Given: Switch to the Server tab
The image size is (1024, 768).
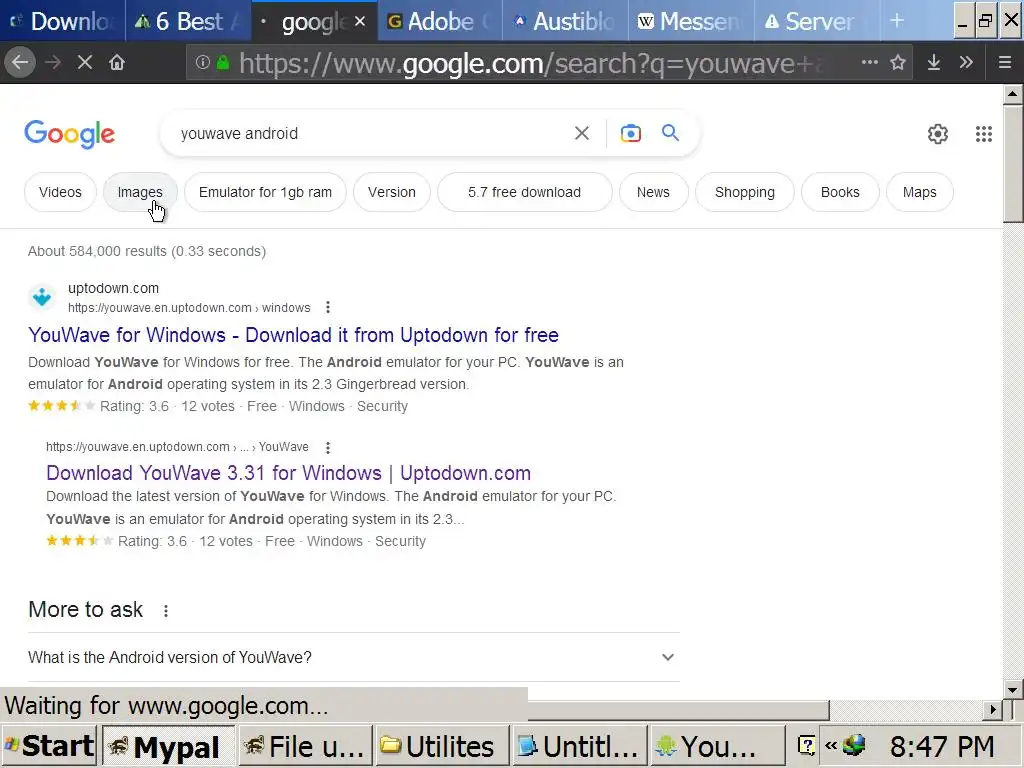Looking at the screenshot, I should pyautogui.click(x=816, y=21).
